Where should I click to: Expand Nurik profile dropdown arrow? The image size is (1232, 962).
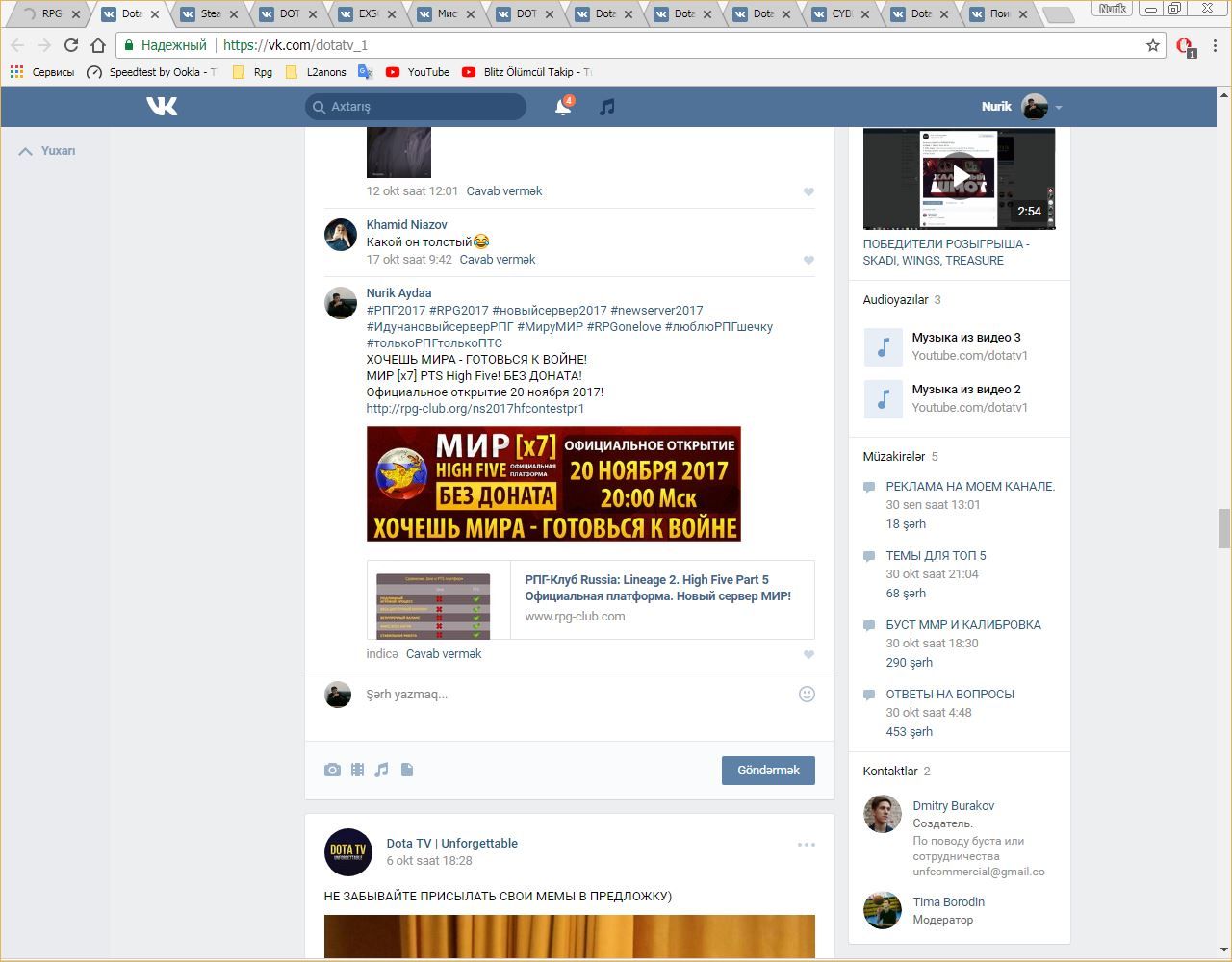[1059, 108]
